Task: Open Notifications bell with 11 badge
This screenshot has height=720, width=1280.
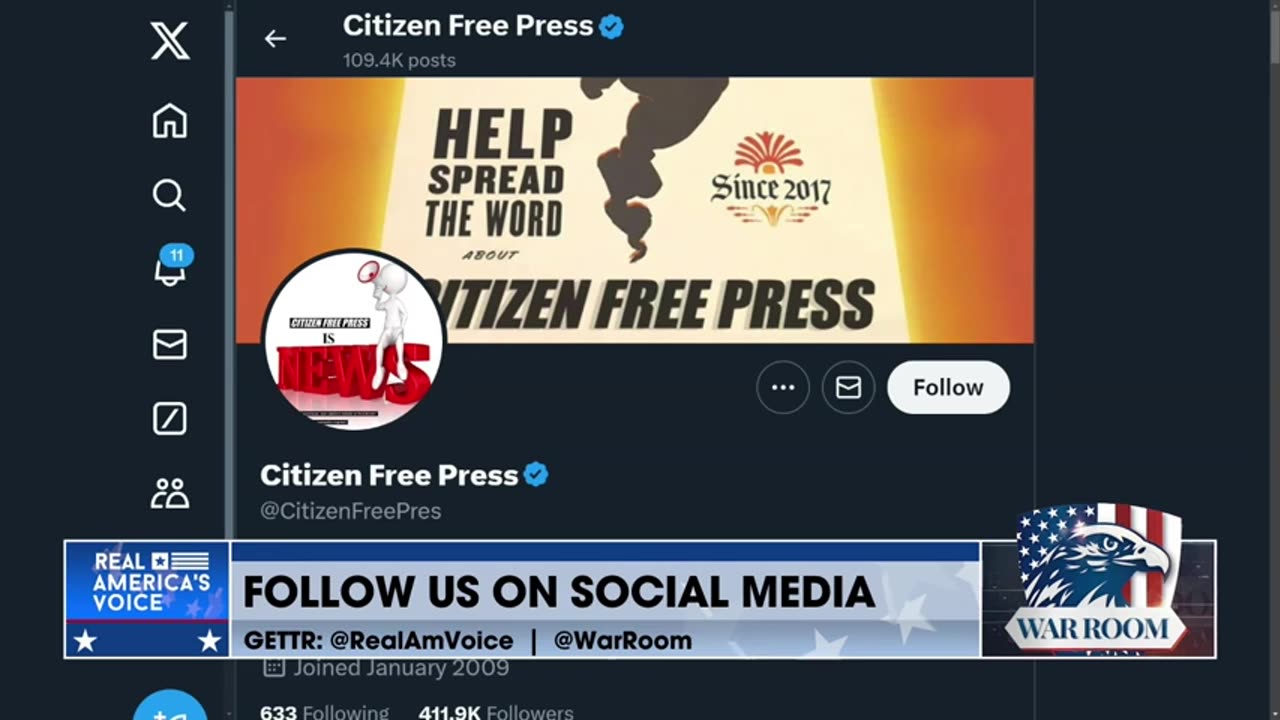Action: (172, 266)
